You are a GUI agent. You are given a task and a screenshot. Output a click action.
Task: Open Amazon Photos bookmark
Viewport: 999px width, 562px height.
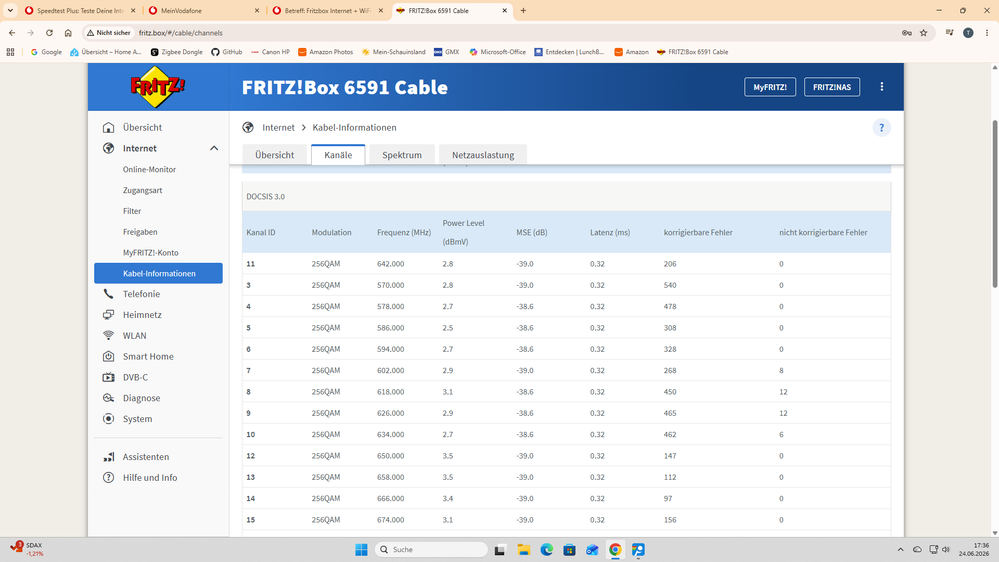pyautogui.click(x=326, y=52)
